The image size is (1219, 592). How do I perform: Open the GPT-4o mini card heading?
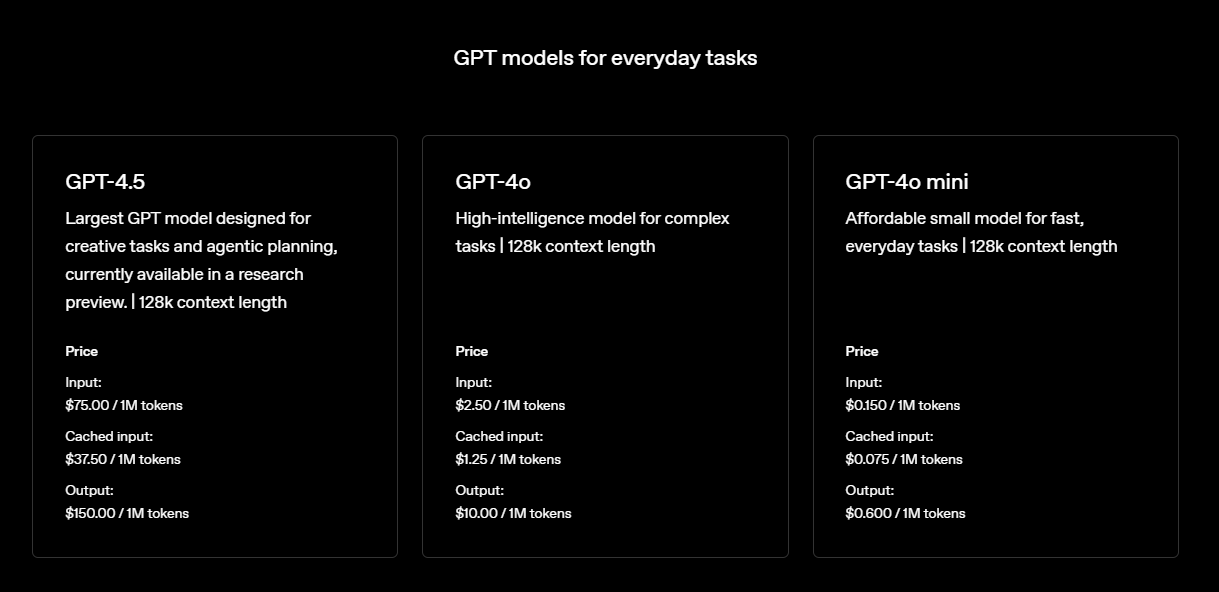[907, 182]
